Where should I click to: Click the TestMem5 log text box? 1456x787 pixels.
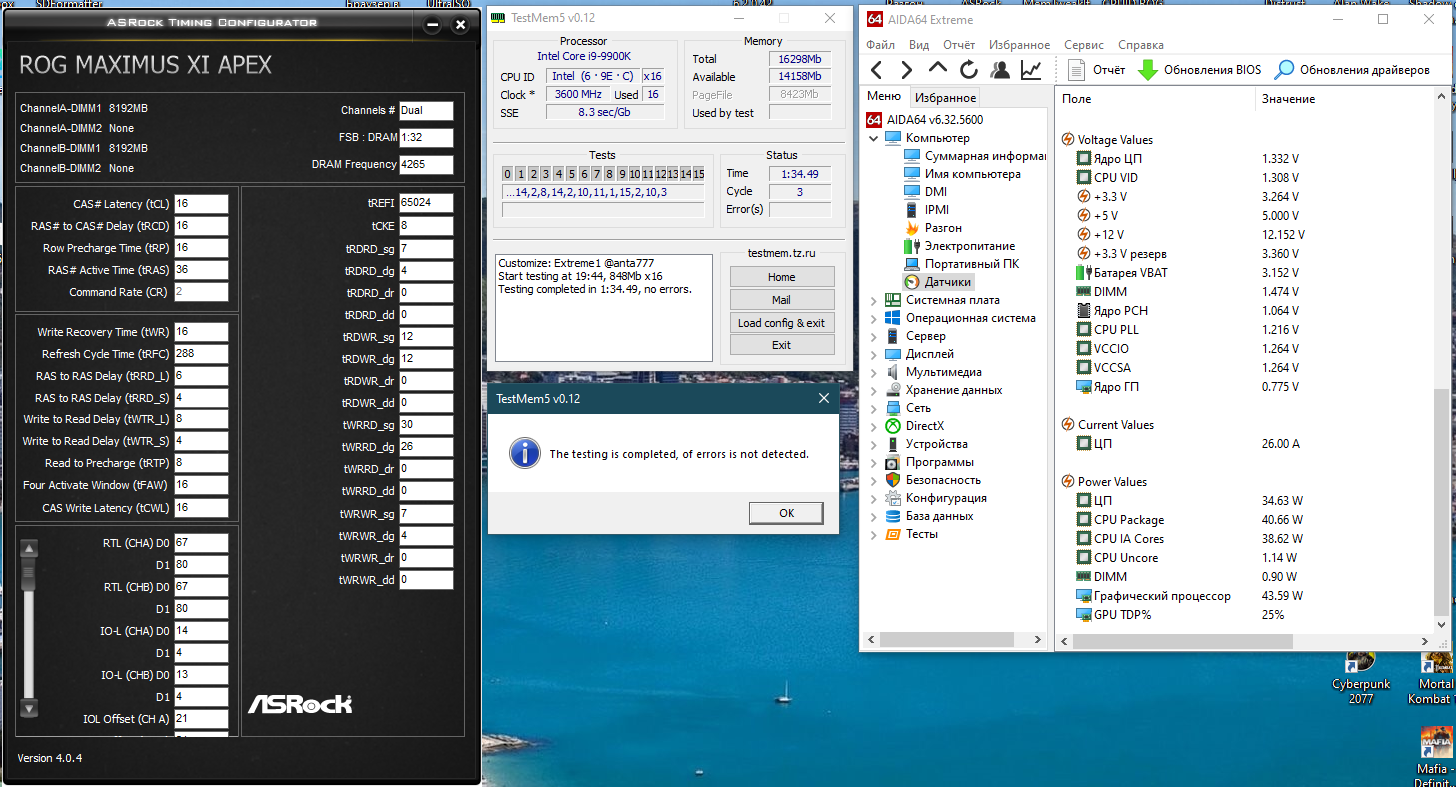[x=604, y=308]
